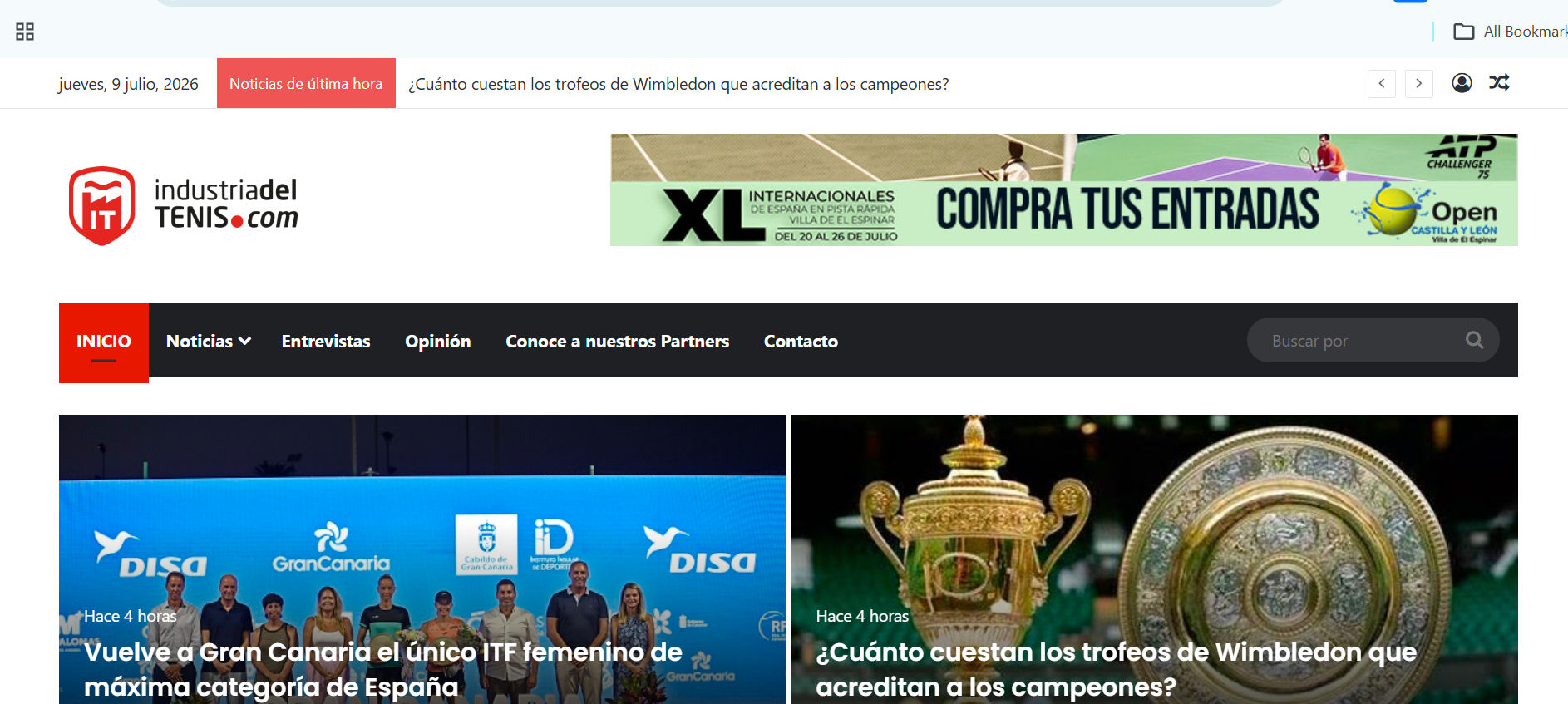
Task: Open the browser apps grid icon
Action: tap(25, 32)
